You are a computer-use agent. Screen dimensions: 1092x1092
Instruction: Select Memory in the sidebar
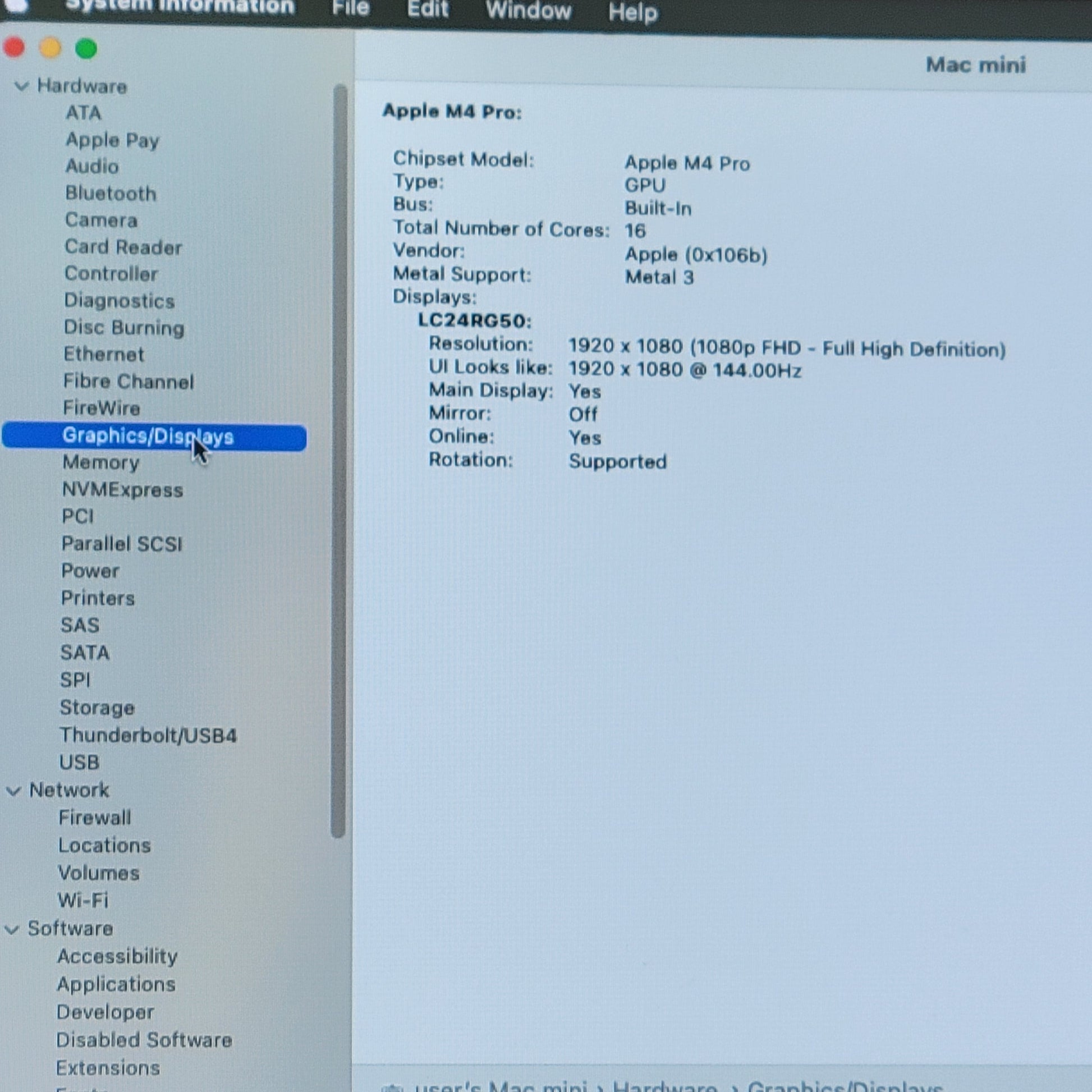click(100, 462)
